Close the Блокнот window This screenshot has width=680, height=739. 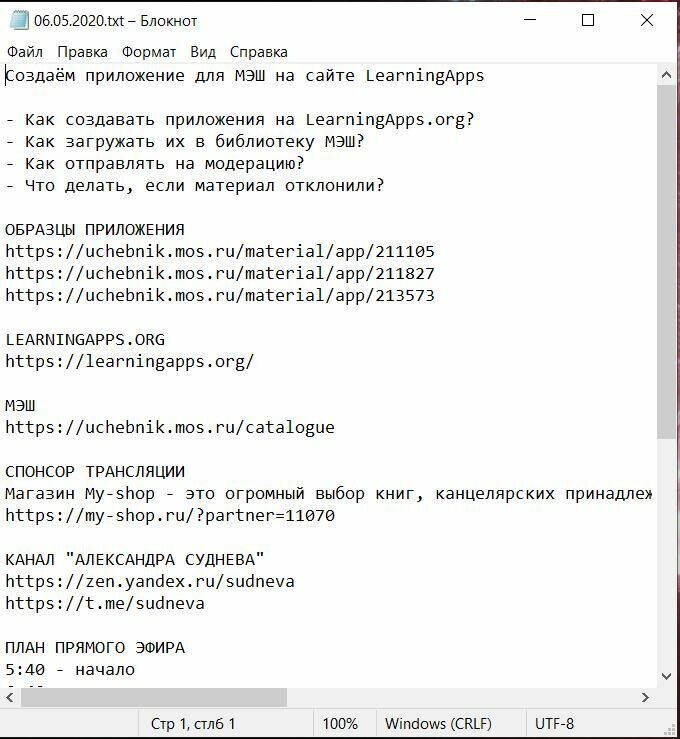click(647, 20)
